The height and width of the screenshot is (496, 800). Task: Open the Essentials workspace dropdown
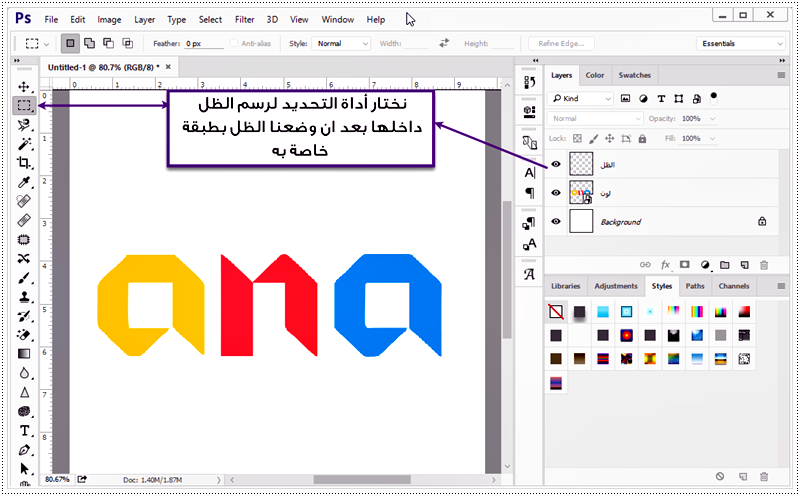coord(740,43)
